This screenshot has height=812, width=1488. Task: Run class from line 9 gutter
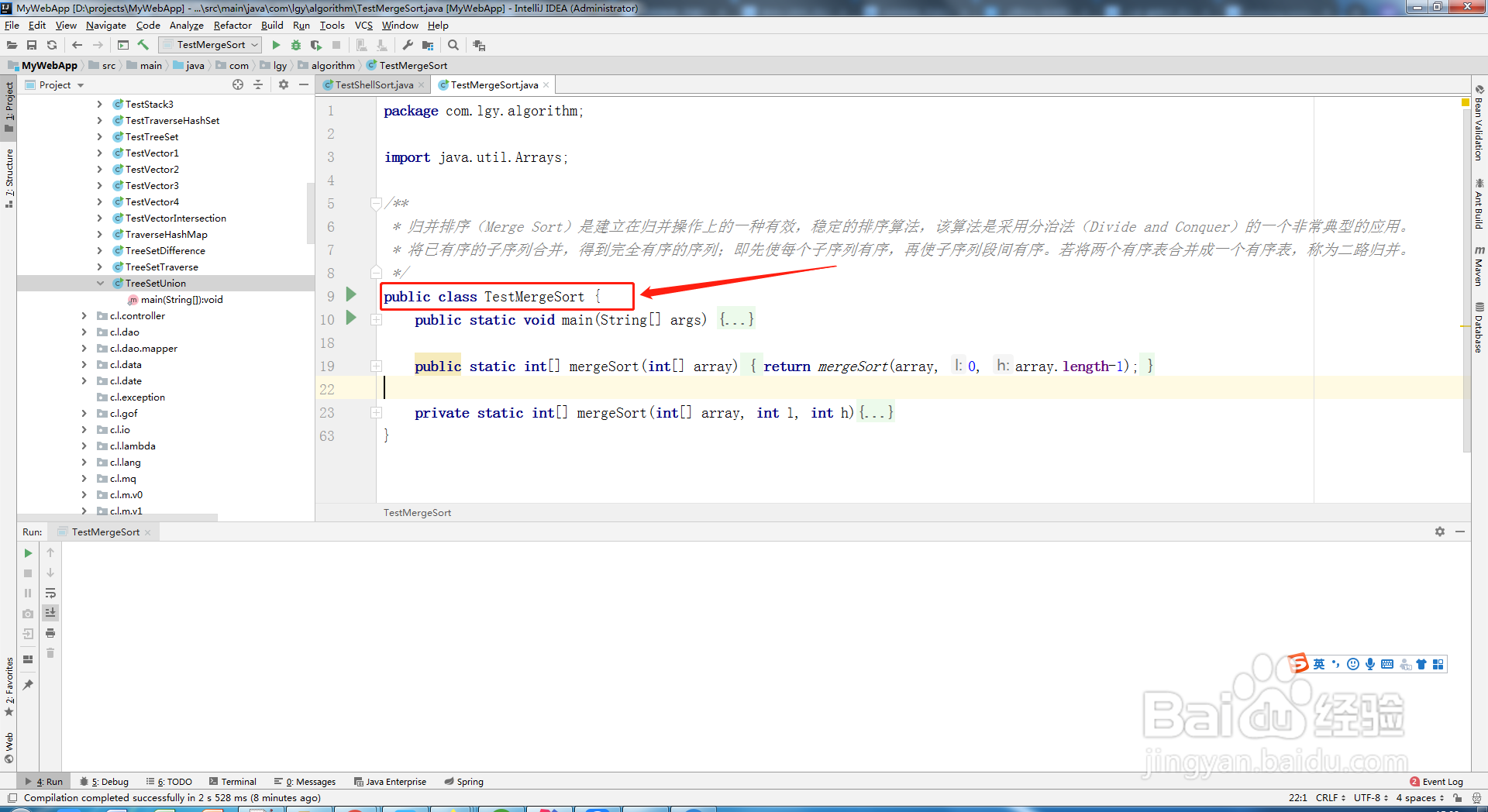351,294
